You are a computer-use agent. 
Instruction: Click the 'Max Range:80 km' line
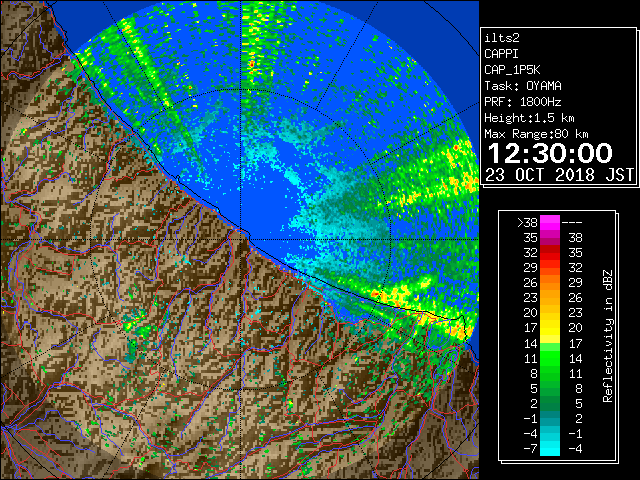[536, 134]
